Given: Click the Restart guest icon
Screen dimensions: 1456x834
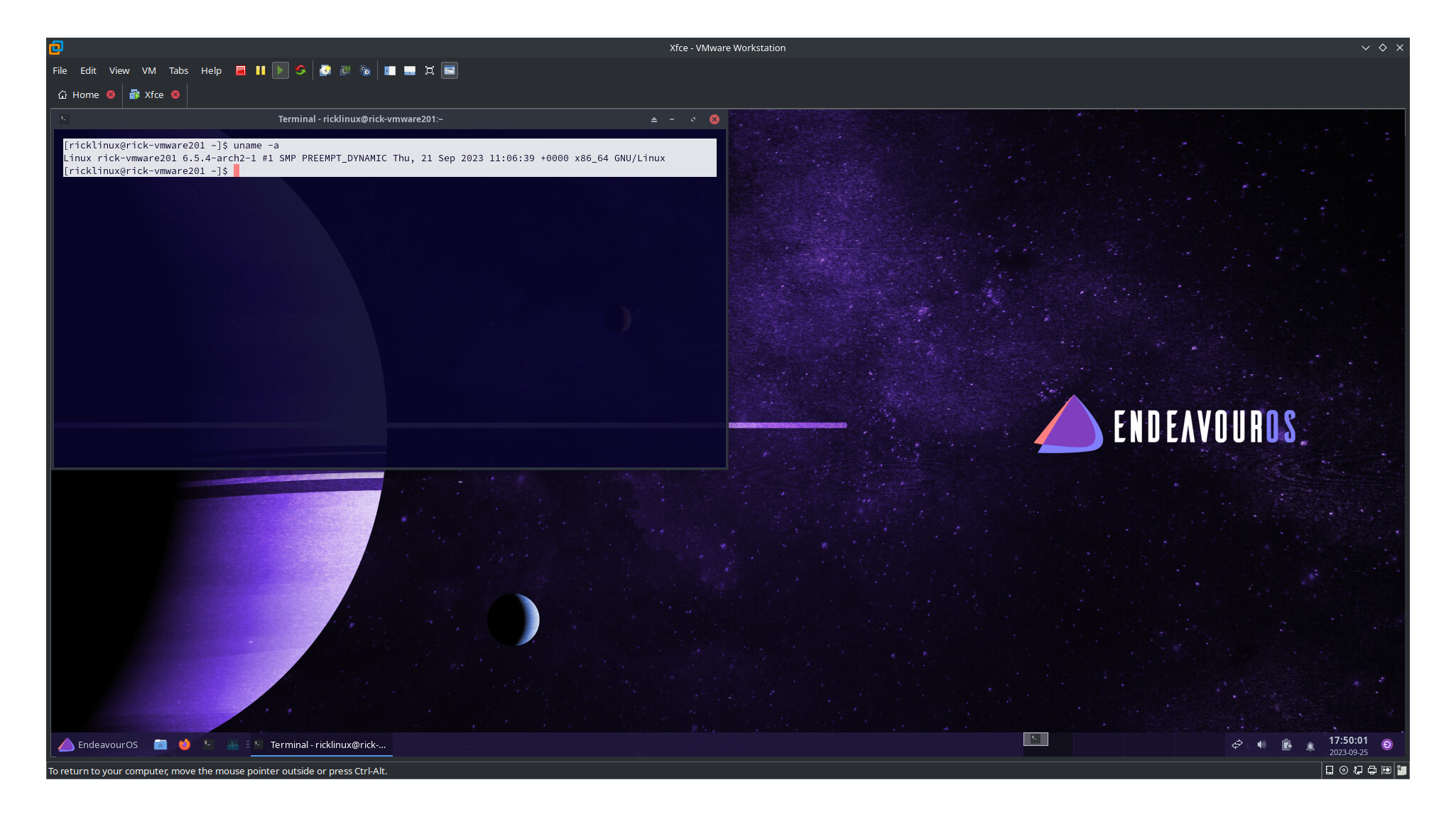Looking at the screenshot, I should pyautogui.click(x=300, y=70).
